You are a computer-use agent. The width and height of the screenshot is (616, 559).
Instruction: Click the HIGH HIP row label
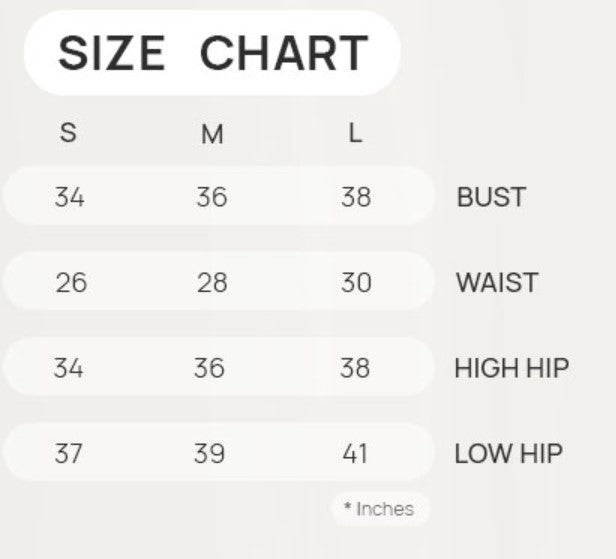click(511, 368)
